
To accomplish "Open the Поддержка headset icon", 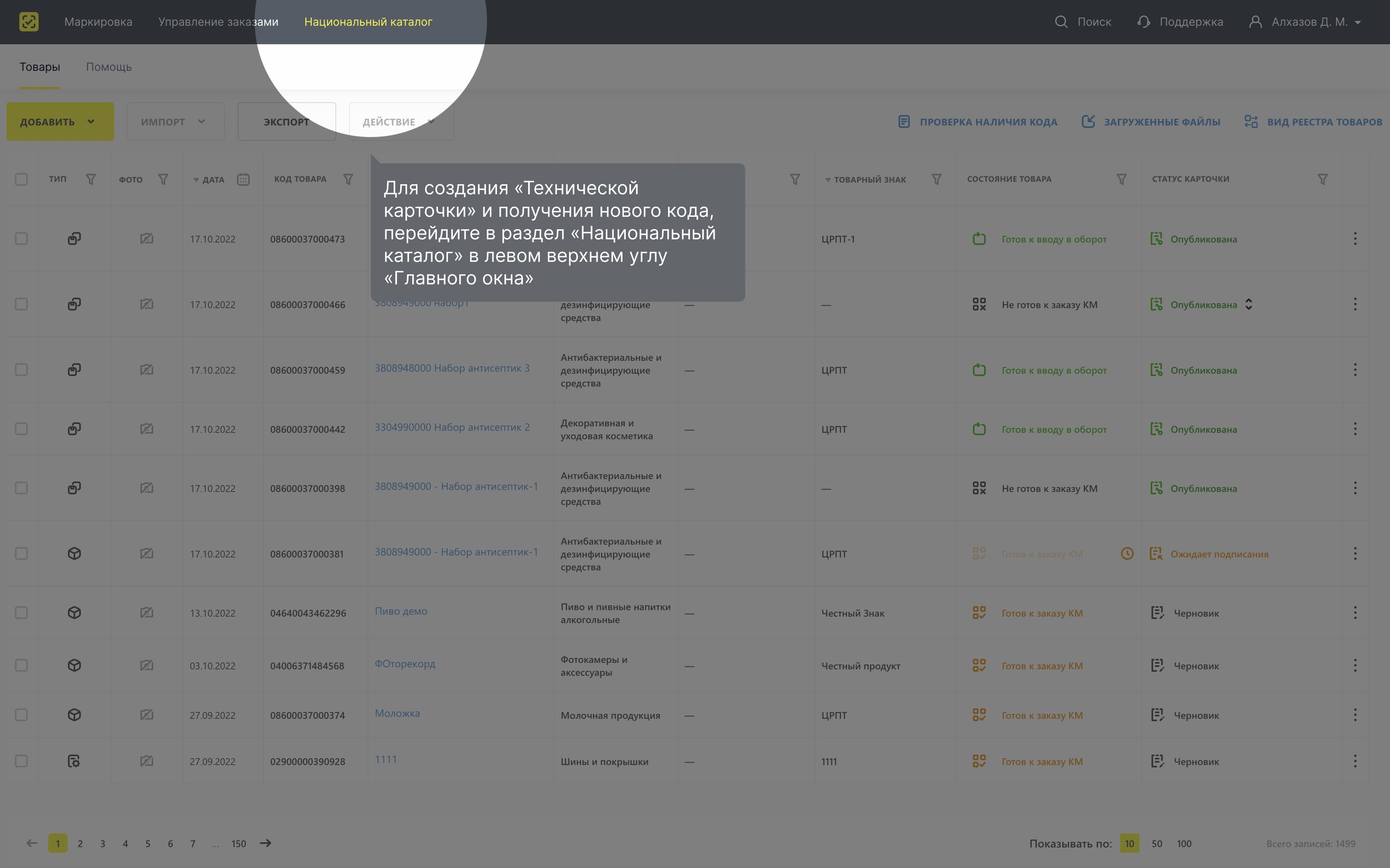I will (x=1143, y=22).
